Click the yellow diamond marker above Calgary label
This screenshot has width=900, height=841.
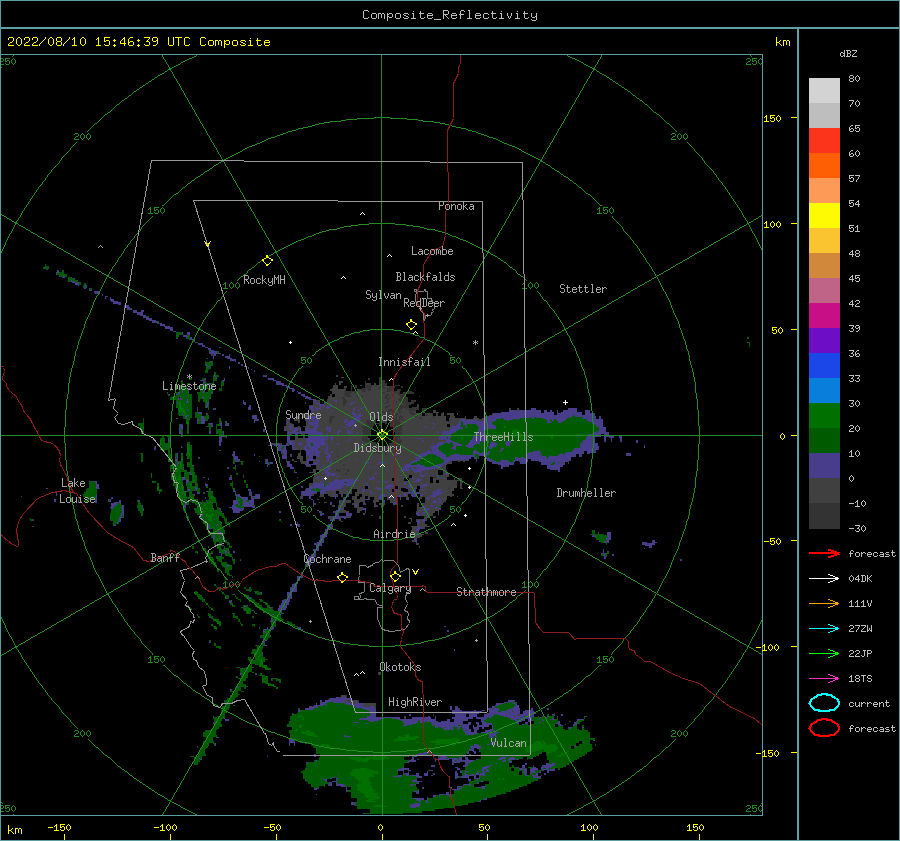tap(395, 576)
